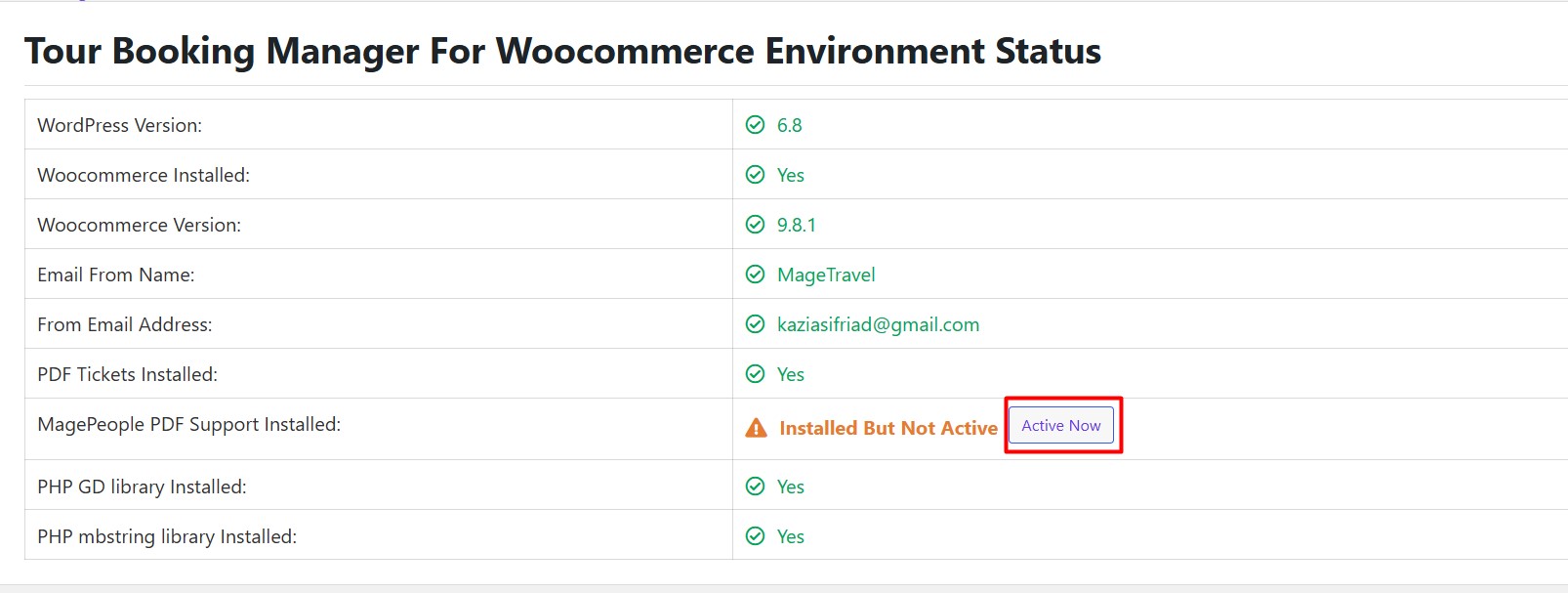Viewport: 1568px width, 593px height.
Task: Click the check icon for PHP GD library
Action: pyautogui.click(x=756, y=487)
